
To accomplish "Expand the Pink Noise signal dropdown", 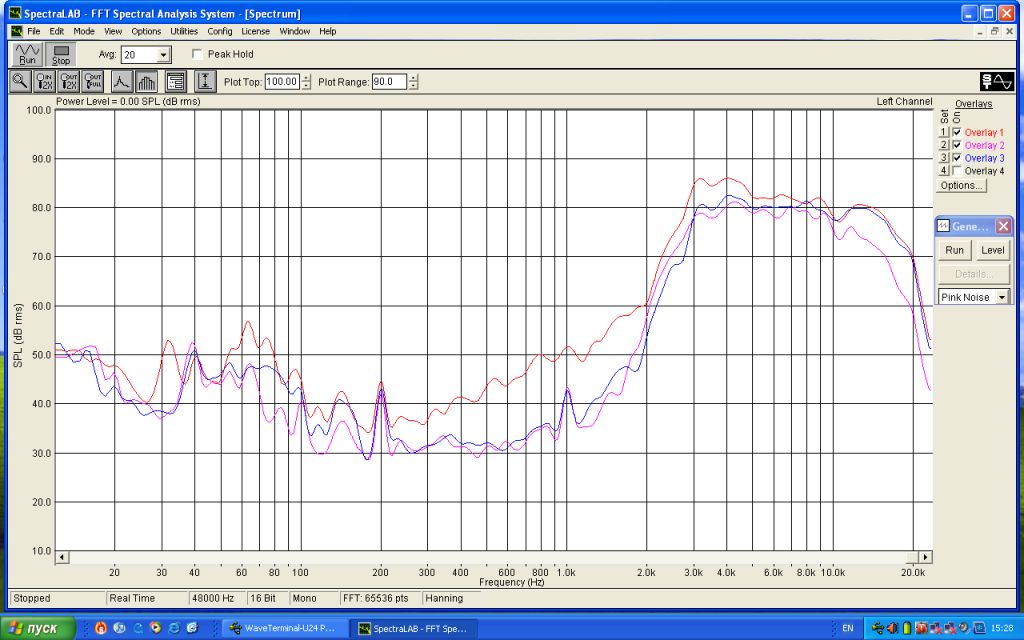I will pyautogui.click(x=1002, y=298).
